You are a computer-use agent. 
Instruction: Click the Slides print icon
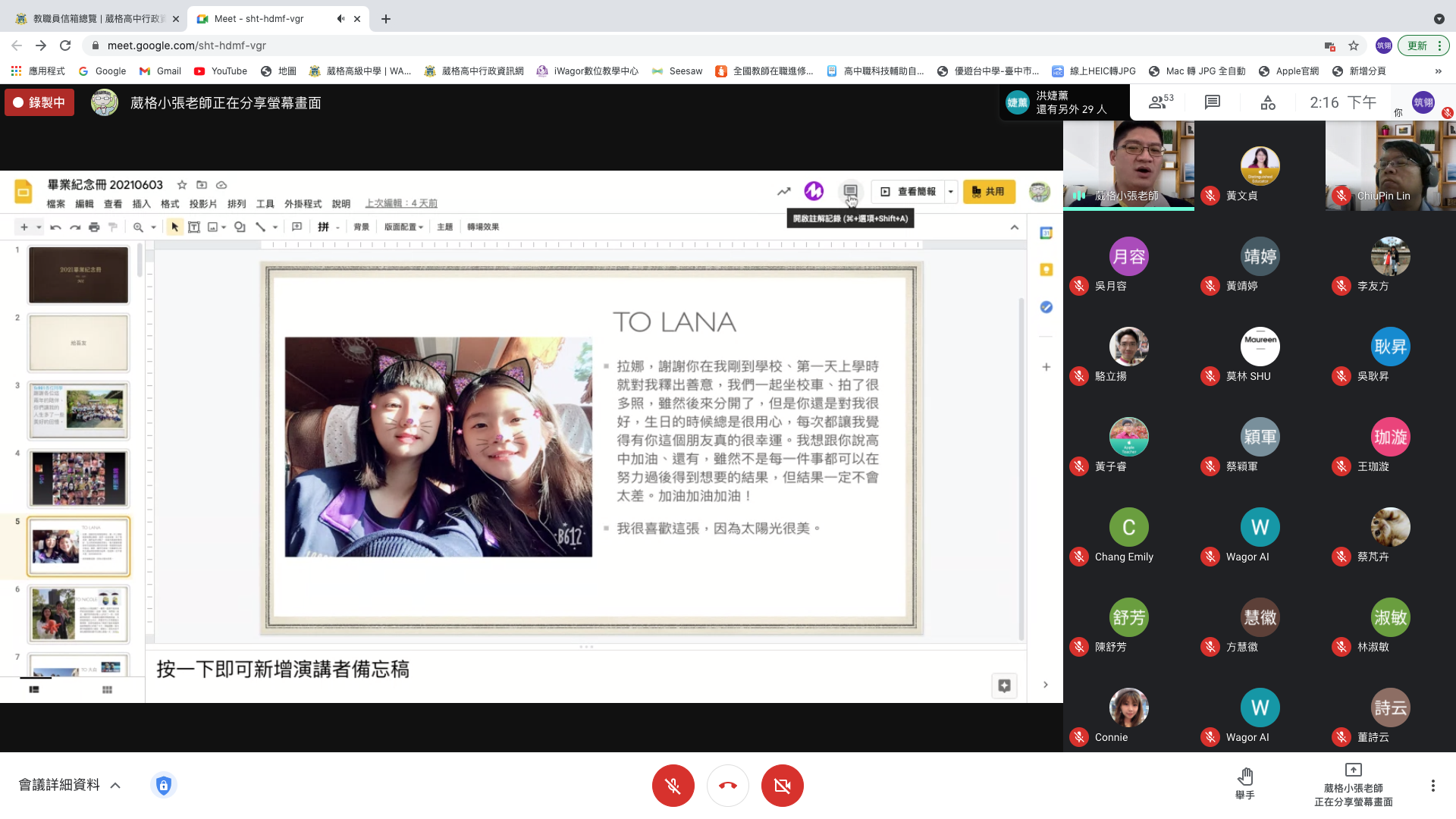94,227
